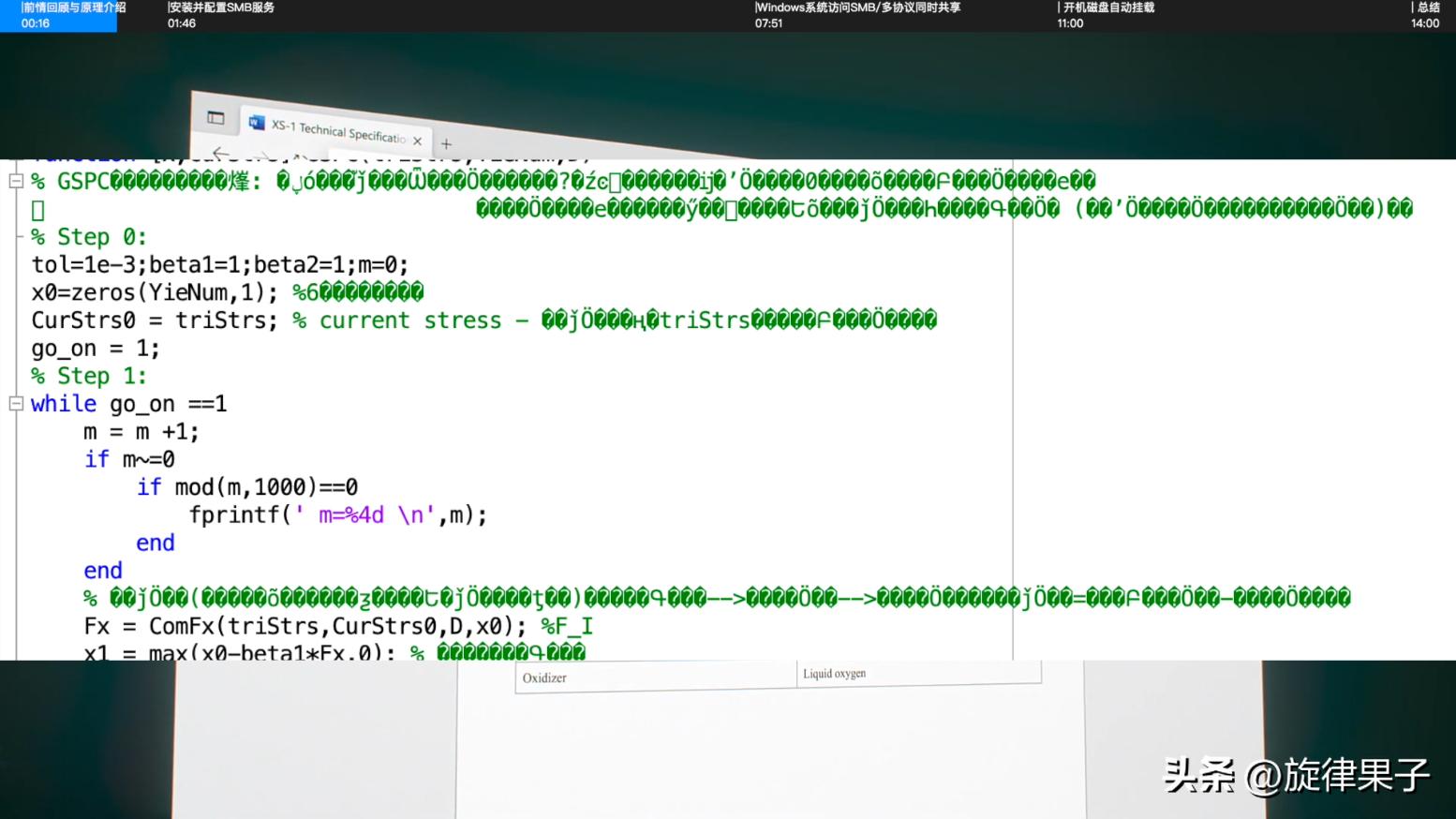Jump to 安装并配置SMB服务 chapter at 01:46
The height and width of the screenshot is (819, 1456).
coord(221,15)
